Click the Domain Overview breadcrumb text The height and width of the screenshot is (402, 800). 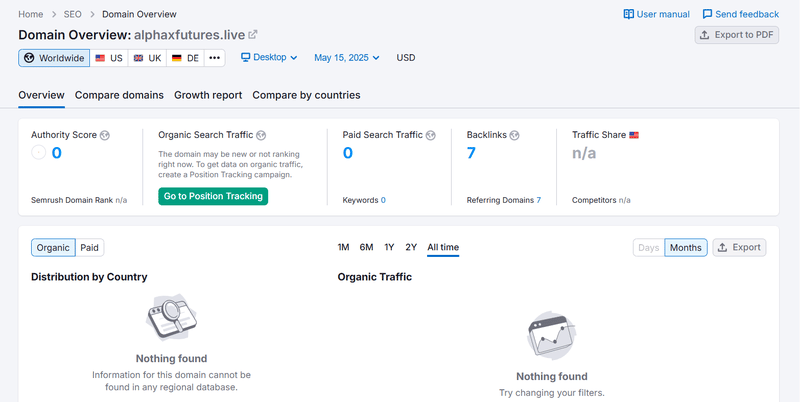(x=139, y=14)
